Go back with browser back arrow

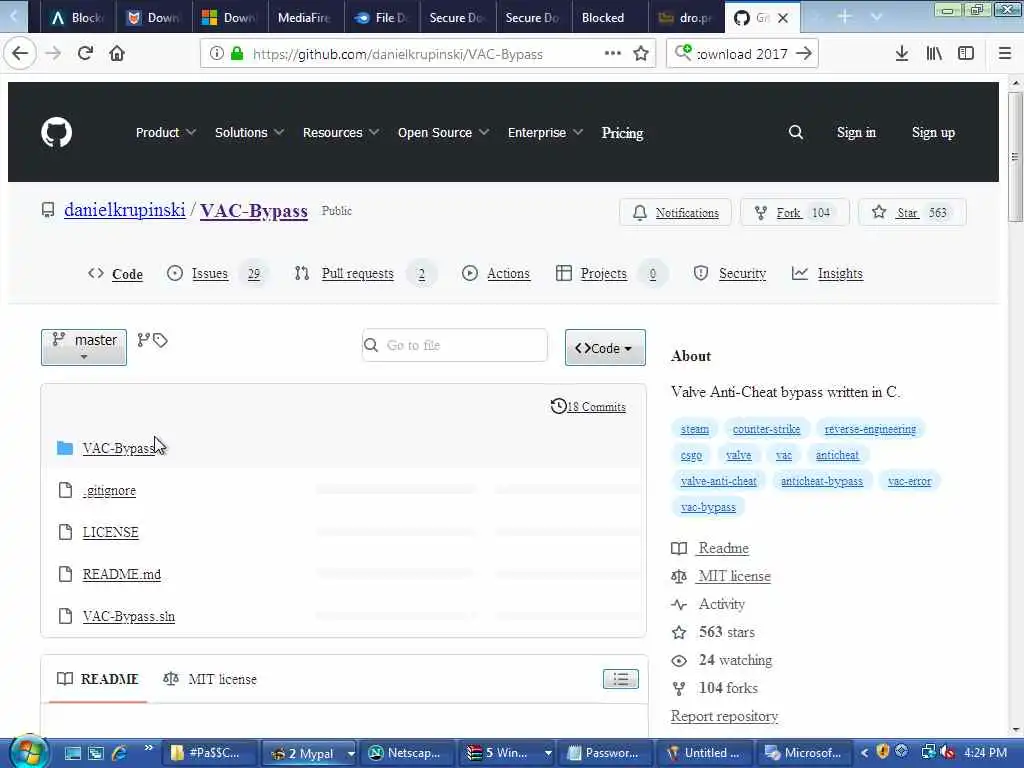click(20, 54)
